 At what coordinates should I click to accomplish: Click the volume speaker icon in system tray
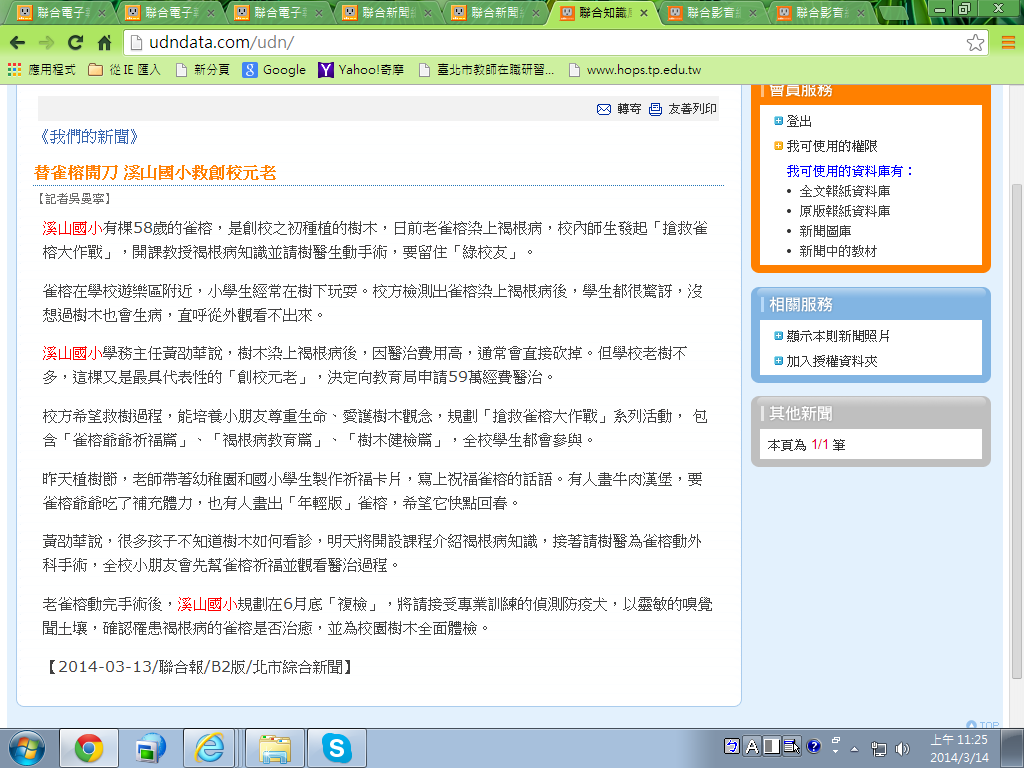(x=903, y=748)
